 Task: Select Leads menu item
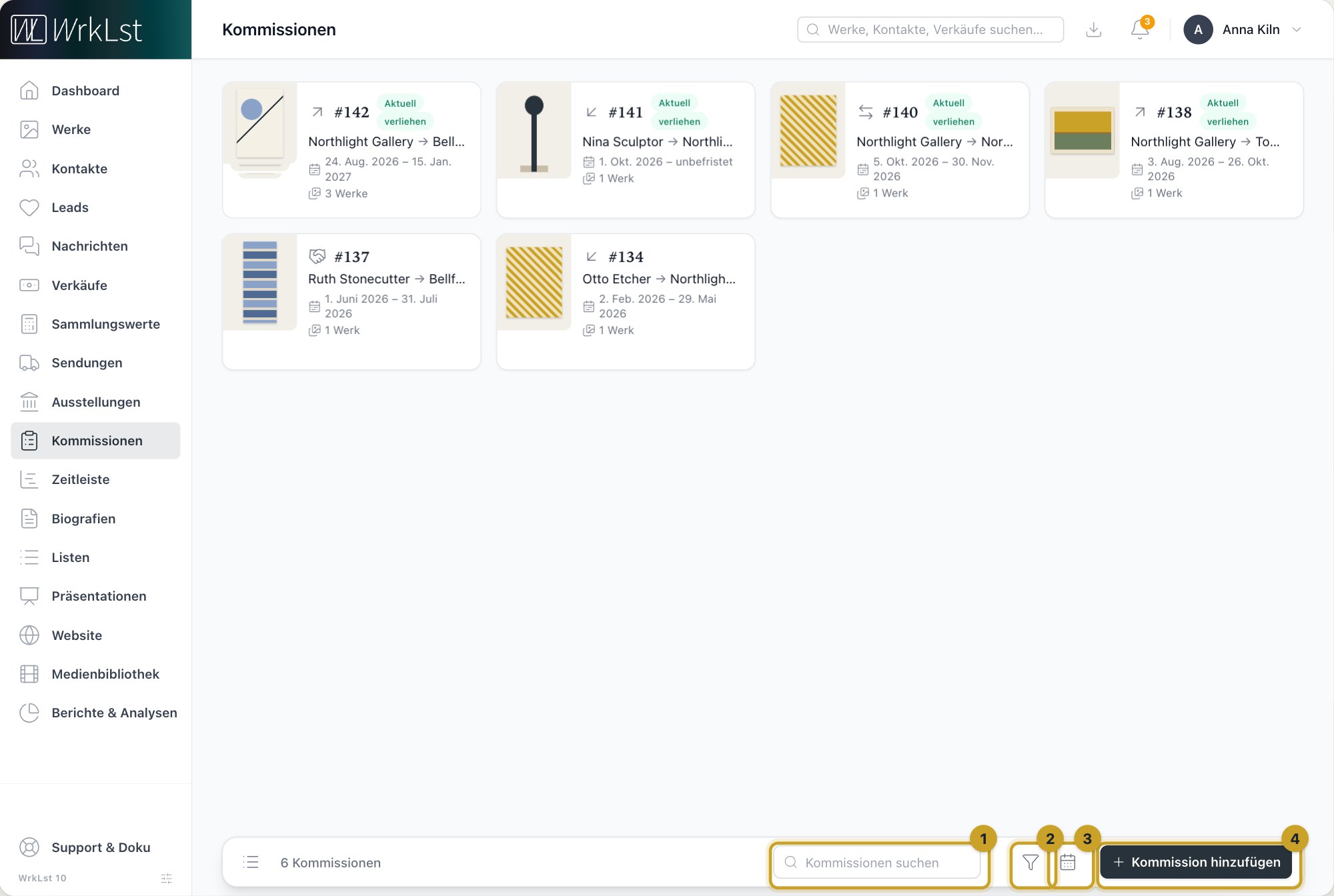[x=95, y=207]
